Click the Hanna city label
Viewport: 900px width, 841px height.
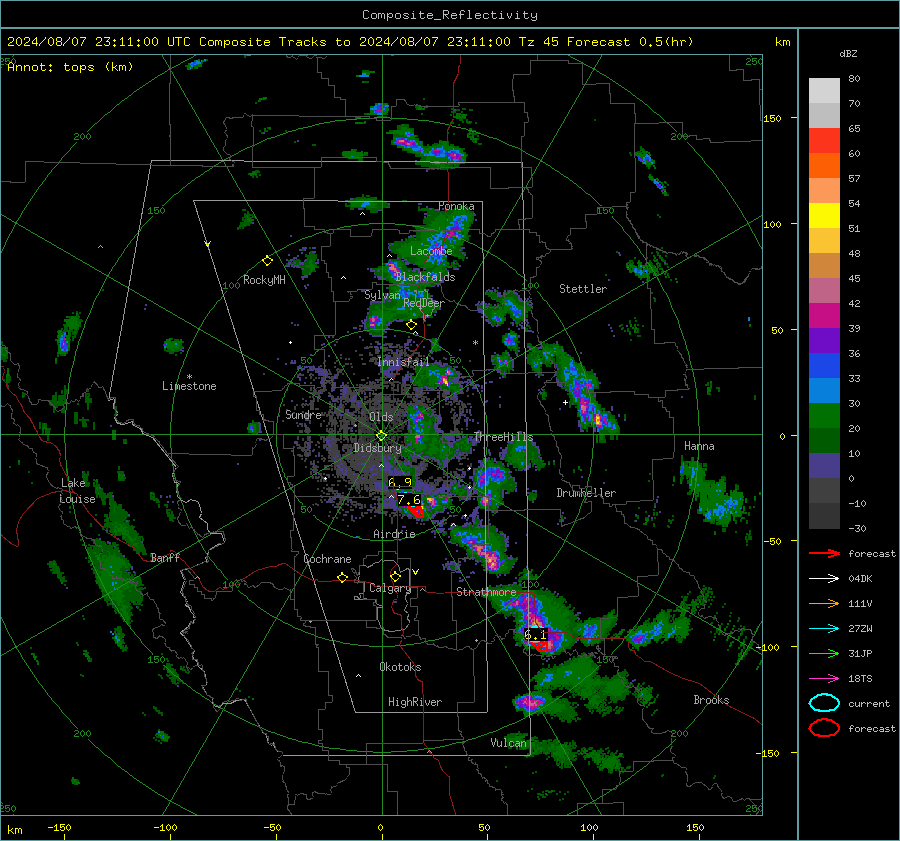tap(699, 446)
